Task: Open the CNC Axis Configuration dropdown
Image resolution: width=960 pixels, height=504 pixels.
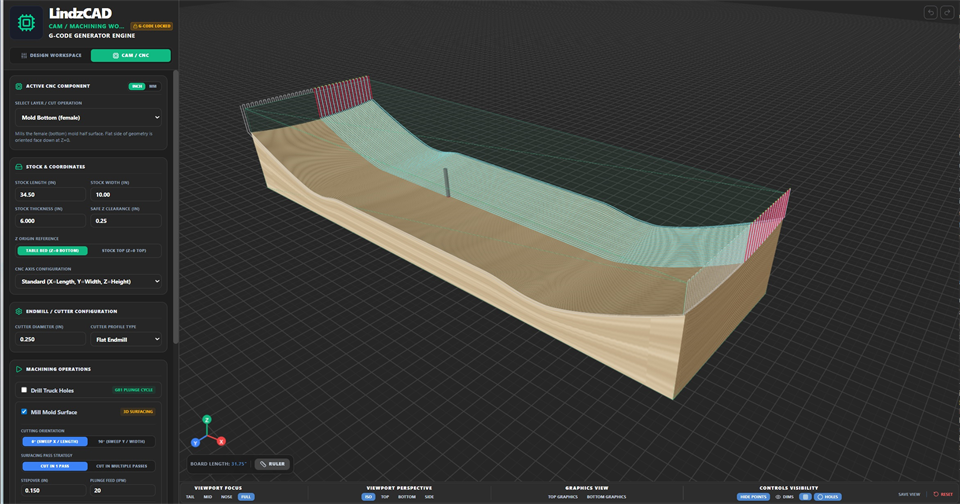Action: 89,282
